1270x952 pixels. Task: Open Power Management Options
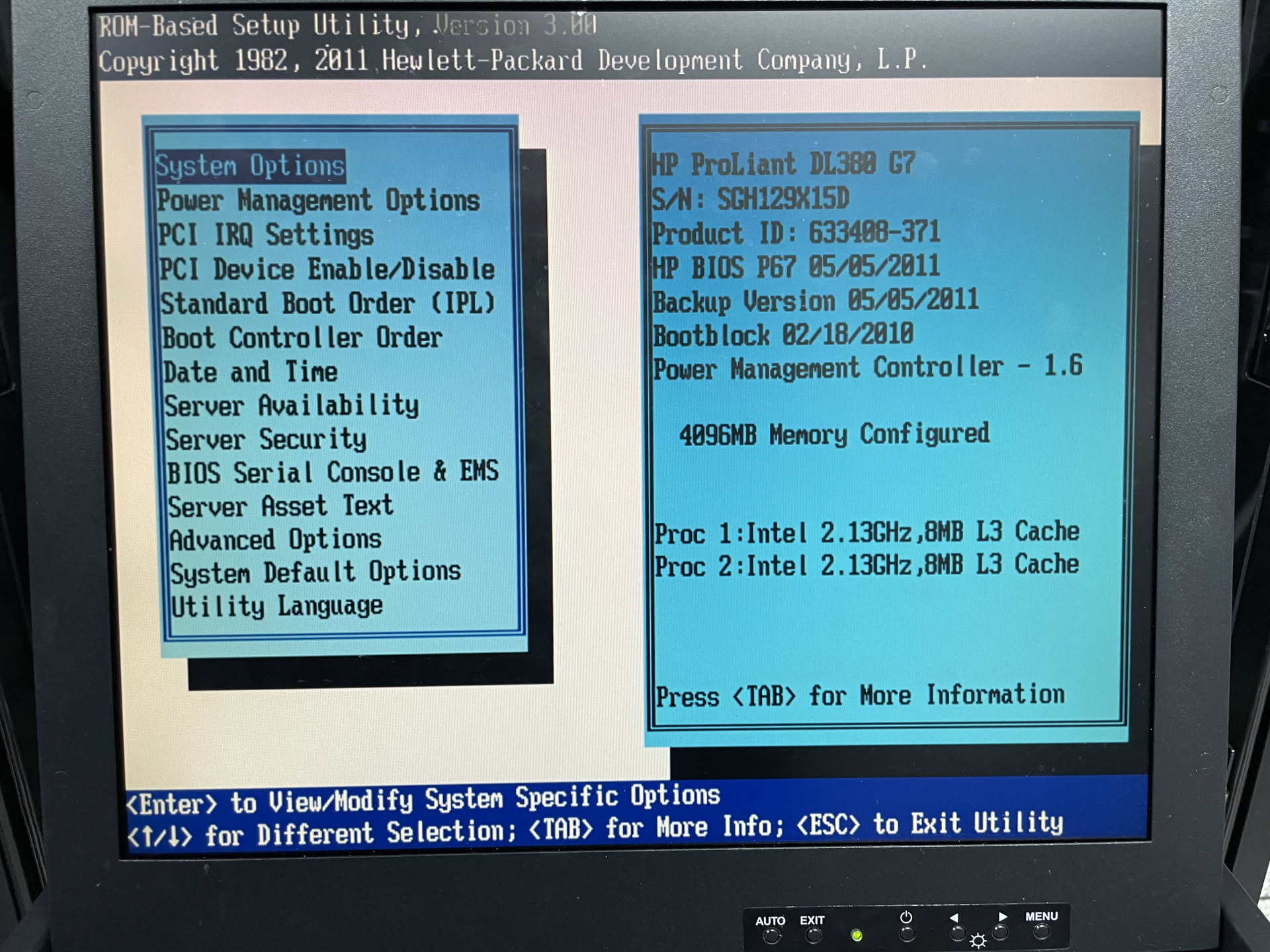pyautogui.click(x=318, y=201)
